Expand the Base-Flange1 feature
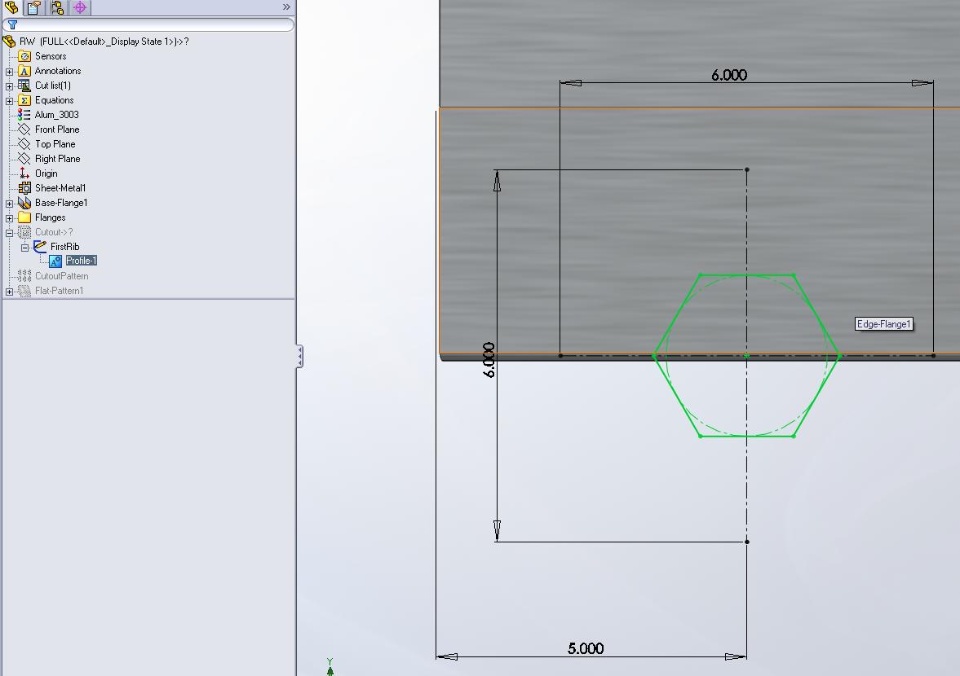Image resolution: width=960 pixels, height=676 pixels. [x=9, y=204]
